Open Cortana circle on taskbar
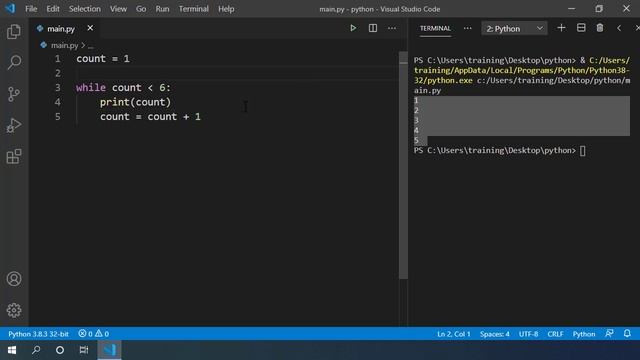The width and height of the screenshot is (640, 360). coord(60,350)
